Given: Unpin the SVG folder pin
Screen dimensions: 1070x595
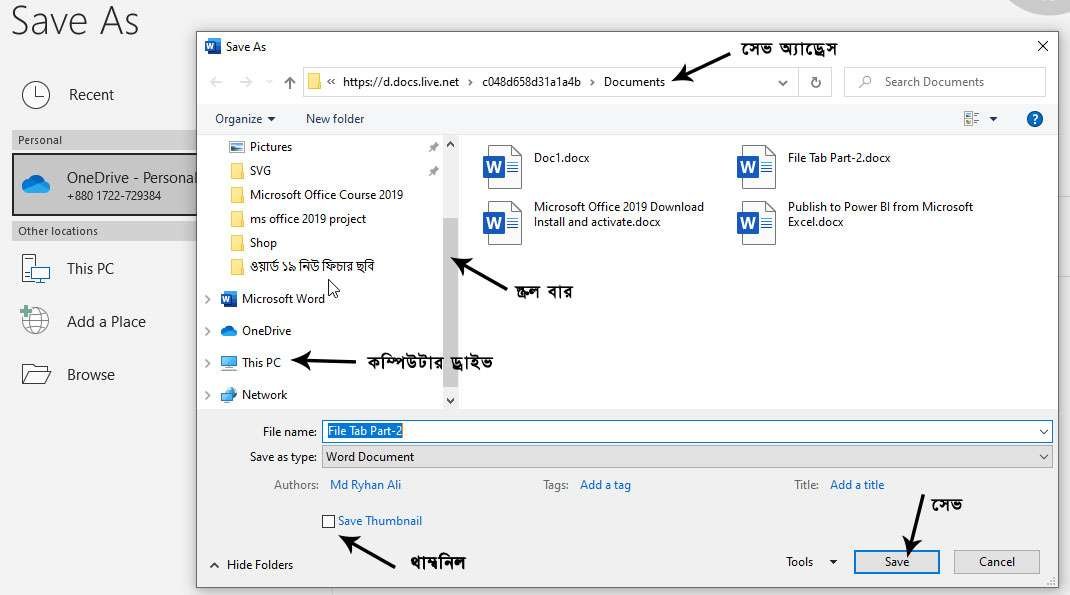Looking at the screenshot, I should 433,170.
